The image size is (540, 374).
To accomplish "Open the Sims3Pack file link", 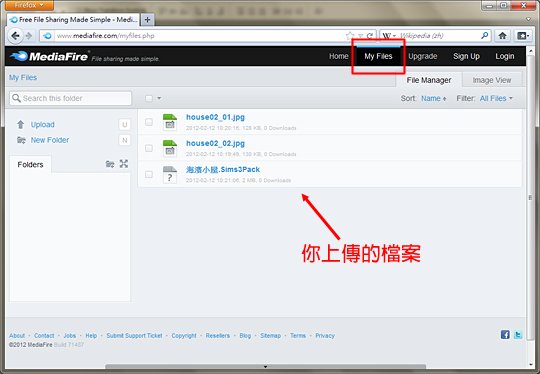I will coord(223,169).
